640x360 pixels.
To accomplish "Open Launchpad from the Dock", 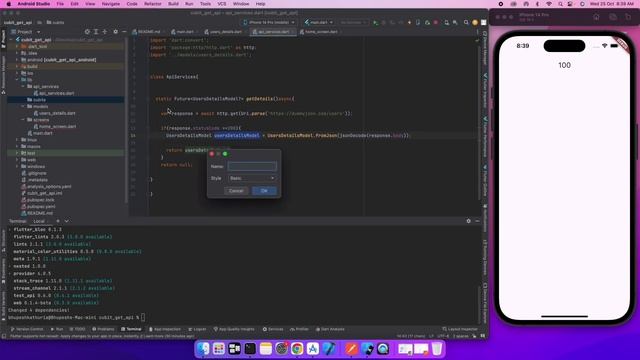I will pos(219,349).
